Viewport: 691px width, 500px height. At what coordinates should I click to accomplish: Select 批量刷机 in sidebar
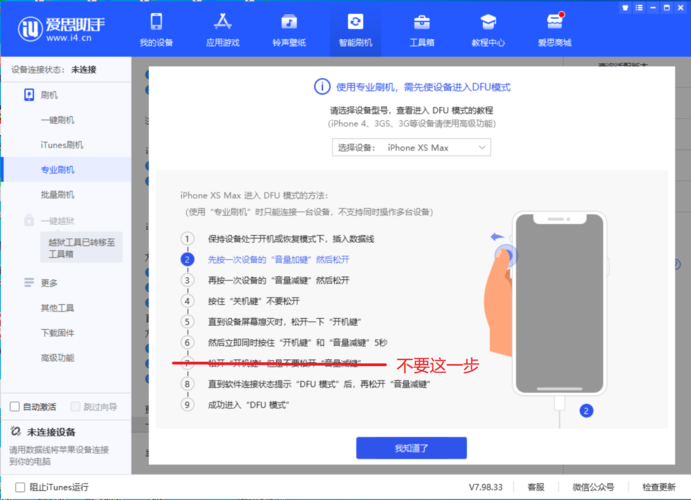click(x=57, y=195)
